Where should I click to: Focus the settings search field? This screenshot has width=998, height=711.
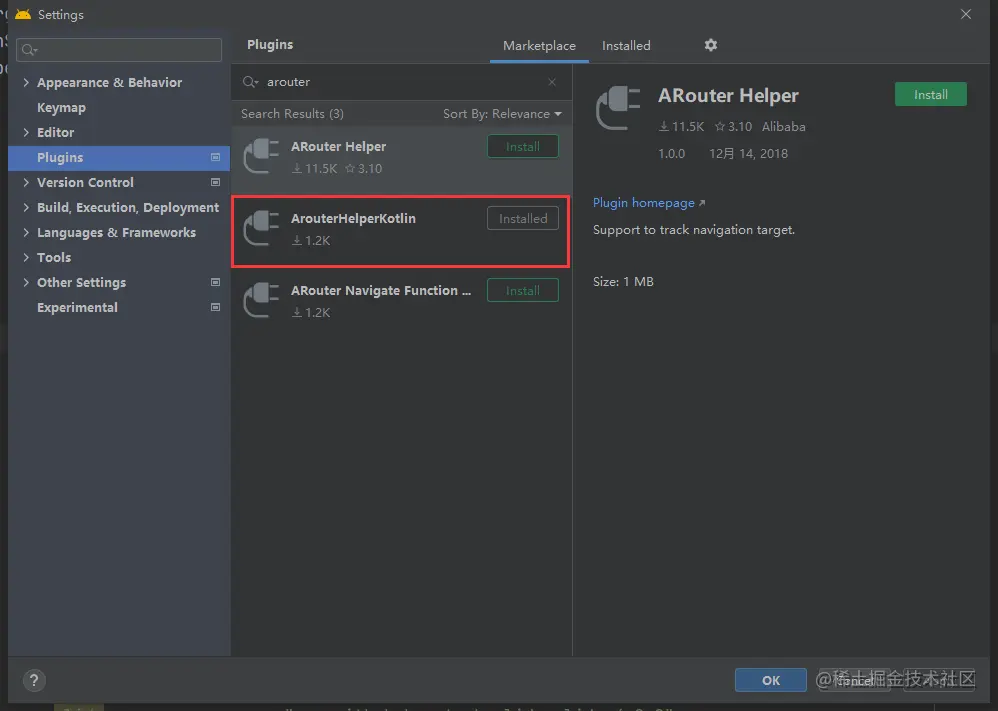119,50
